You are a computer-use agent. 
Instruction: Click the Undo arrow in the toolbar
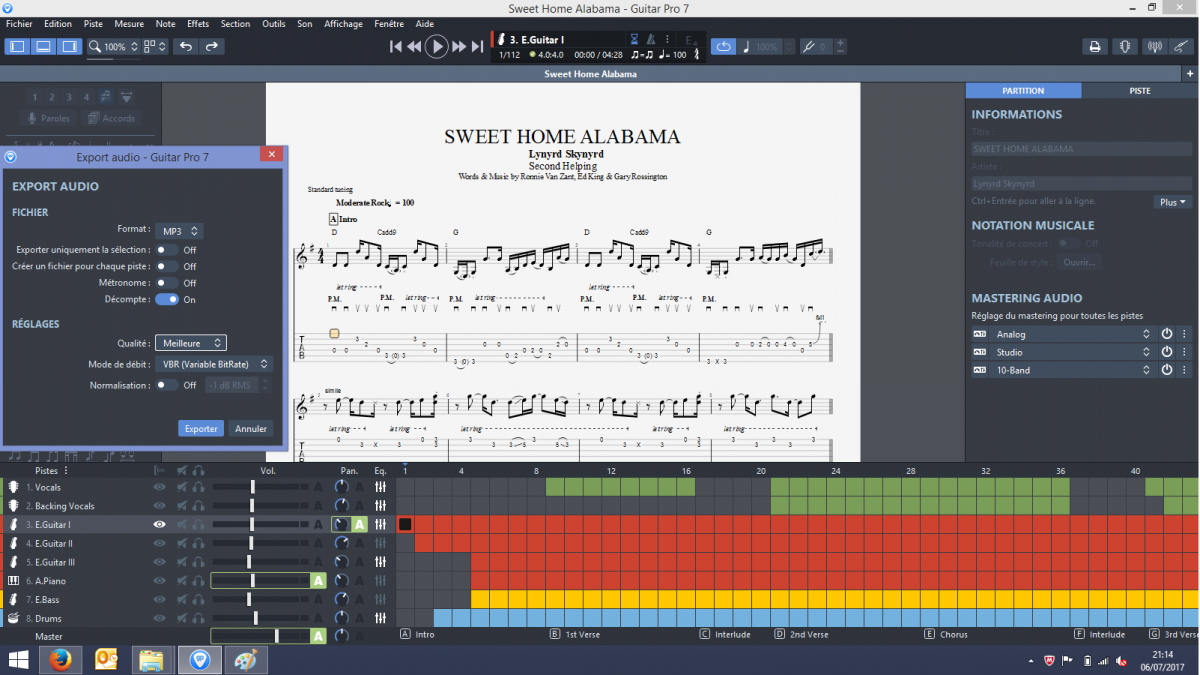pyautogui.click(x=185, y=46)
